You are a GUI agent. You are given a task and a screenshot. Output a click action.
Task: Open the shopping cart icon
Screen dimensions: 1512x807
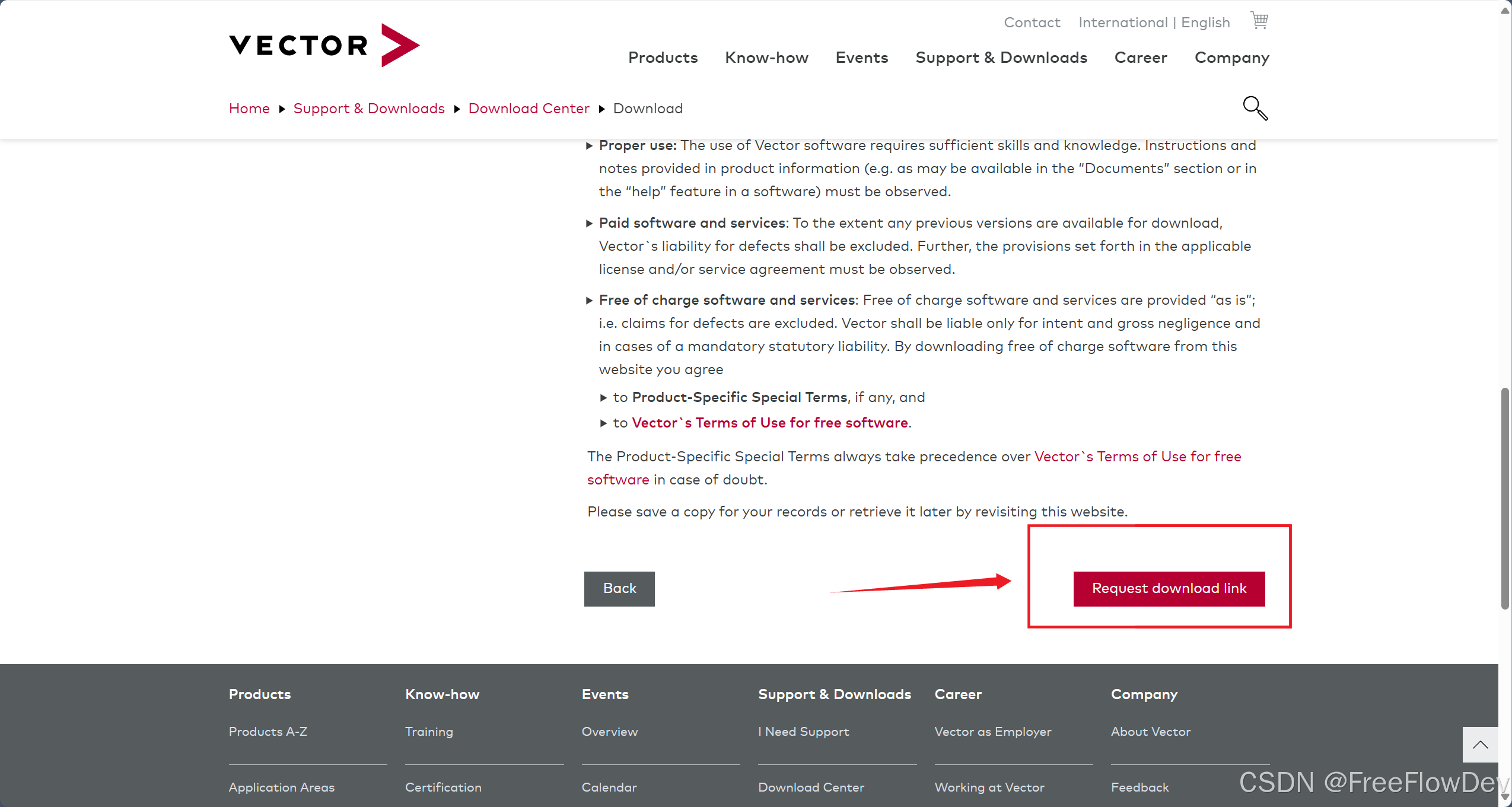(1259, 21)
